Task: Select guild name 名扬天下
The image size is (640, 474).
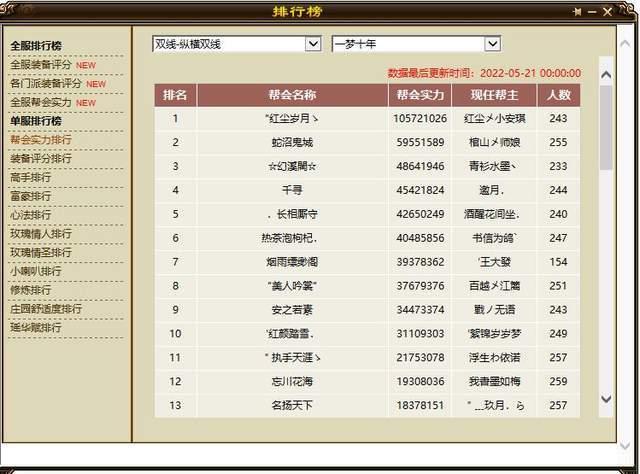Action: tap(292, 405)
